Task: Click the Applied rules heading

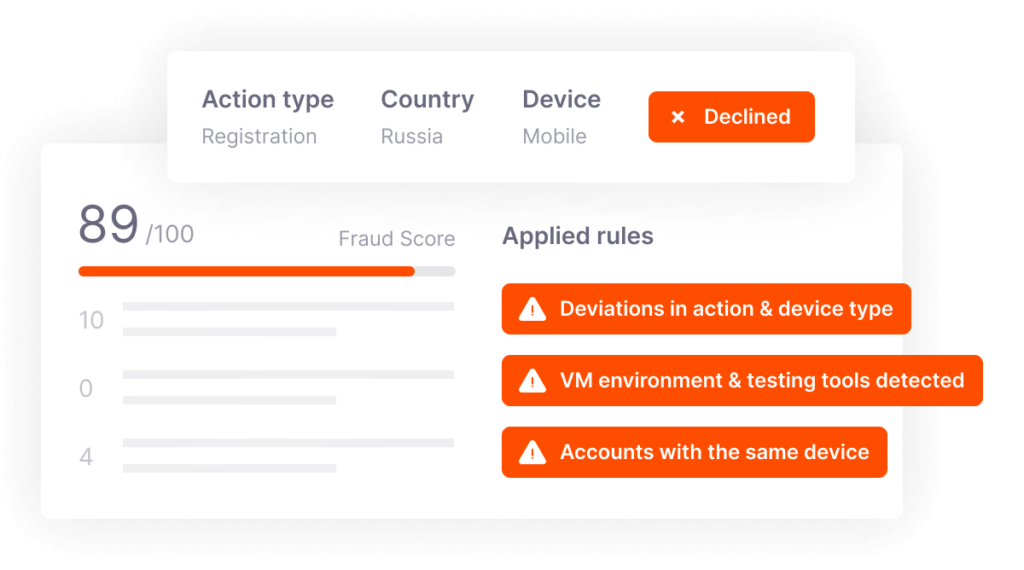Action: [578, 236]
